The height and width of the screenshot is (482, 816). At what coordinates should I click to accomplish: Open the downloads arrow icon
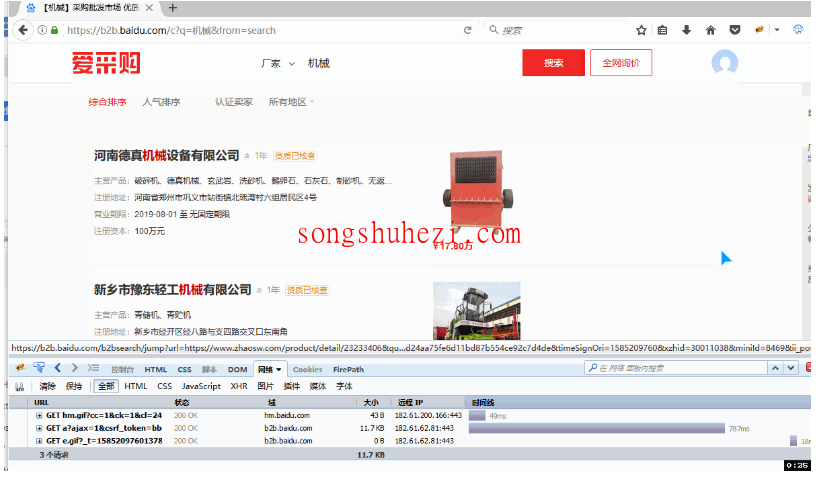pos(686,30)
